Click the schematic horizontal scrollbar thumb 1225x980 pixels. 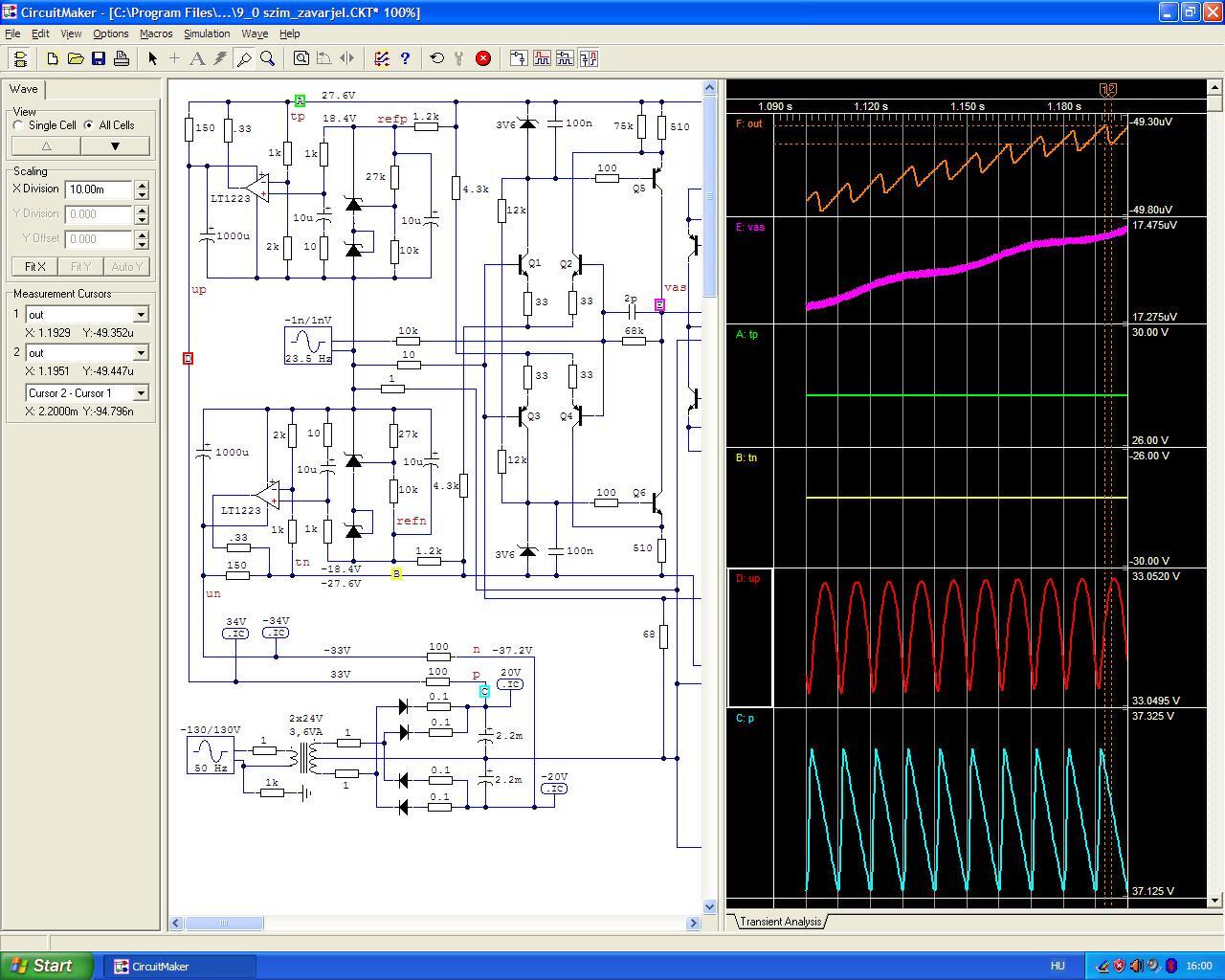pos(224,924)
